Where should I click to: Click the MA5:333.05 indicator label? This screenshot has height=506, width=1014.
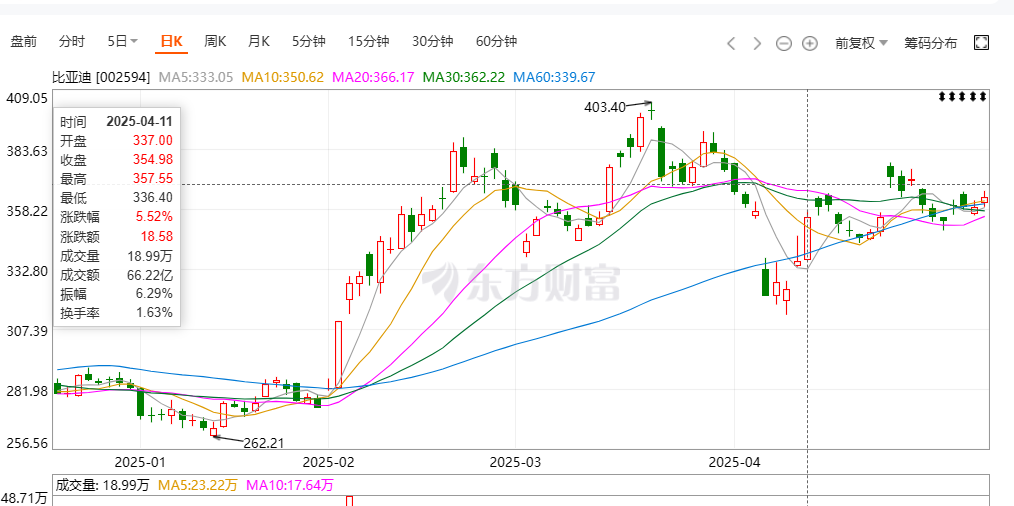pos(196,78)
